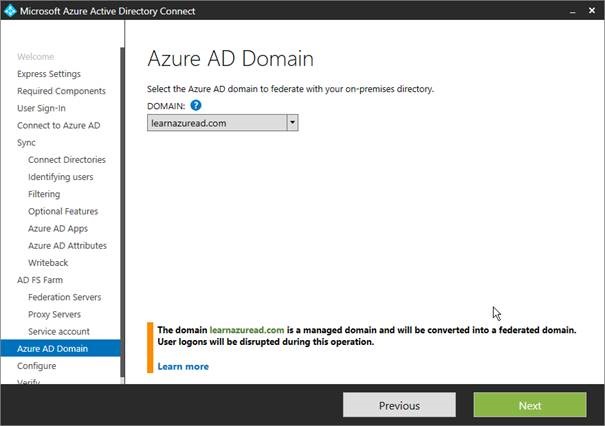Select the Sync step in sidebar
The width and height of the screenshot is (605, 426).
[x=26, y=142]
